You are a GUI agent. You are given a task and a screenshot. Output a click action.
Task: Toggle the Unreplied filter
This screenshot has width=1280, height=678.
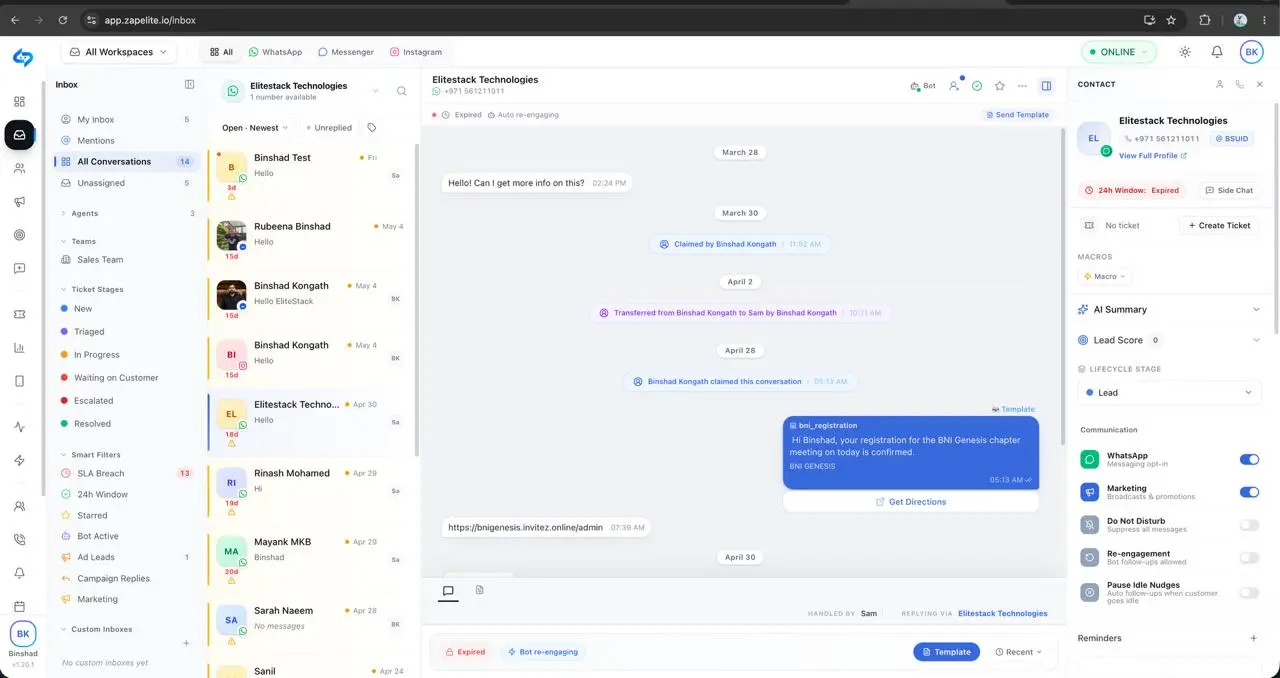329,128
